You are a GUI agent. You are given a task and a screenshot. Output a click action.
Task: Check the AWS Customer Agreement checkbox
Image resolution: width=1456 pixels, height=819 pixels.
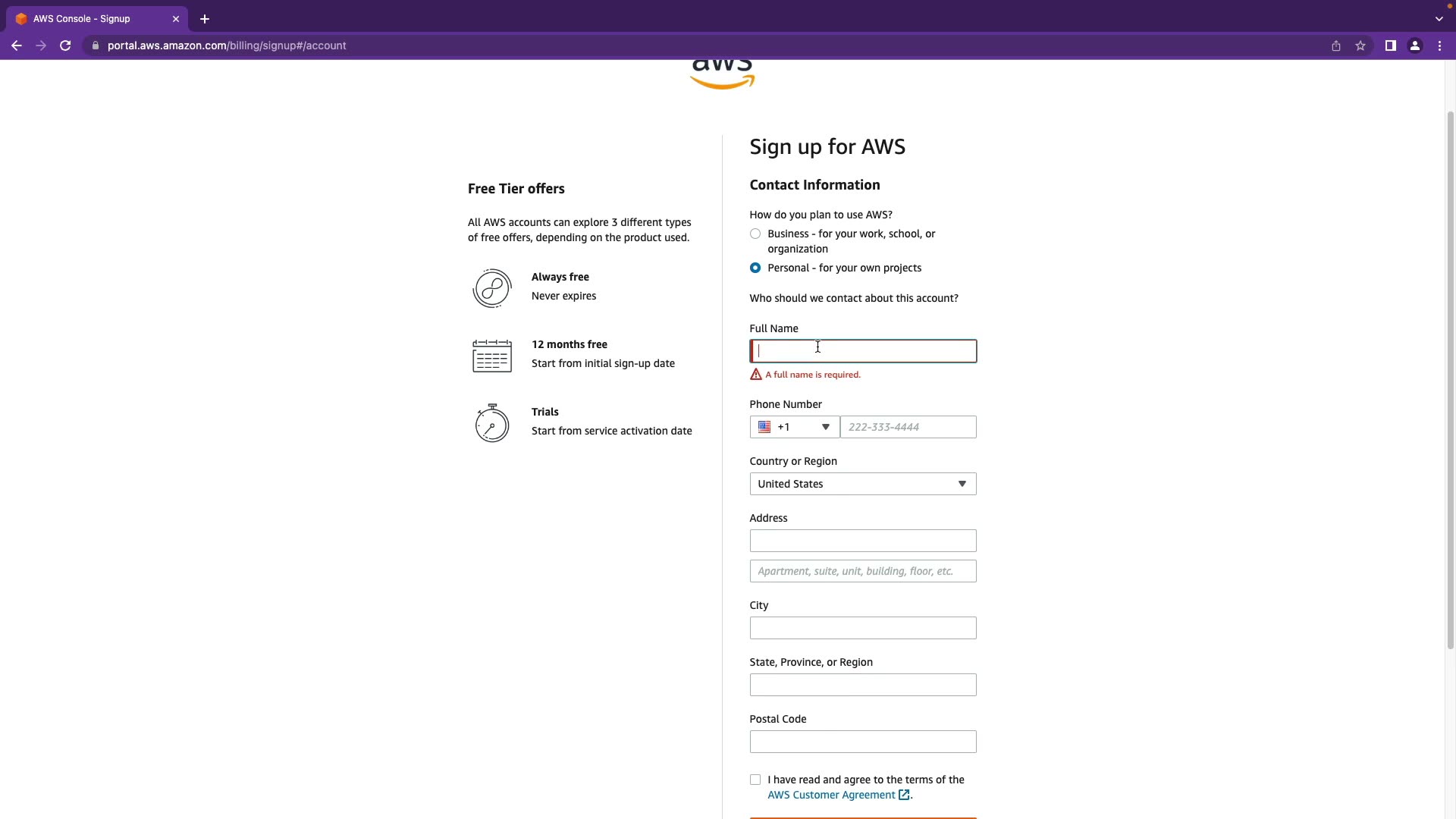pyautogui.click(x=755, y=780)
